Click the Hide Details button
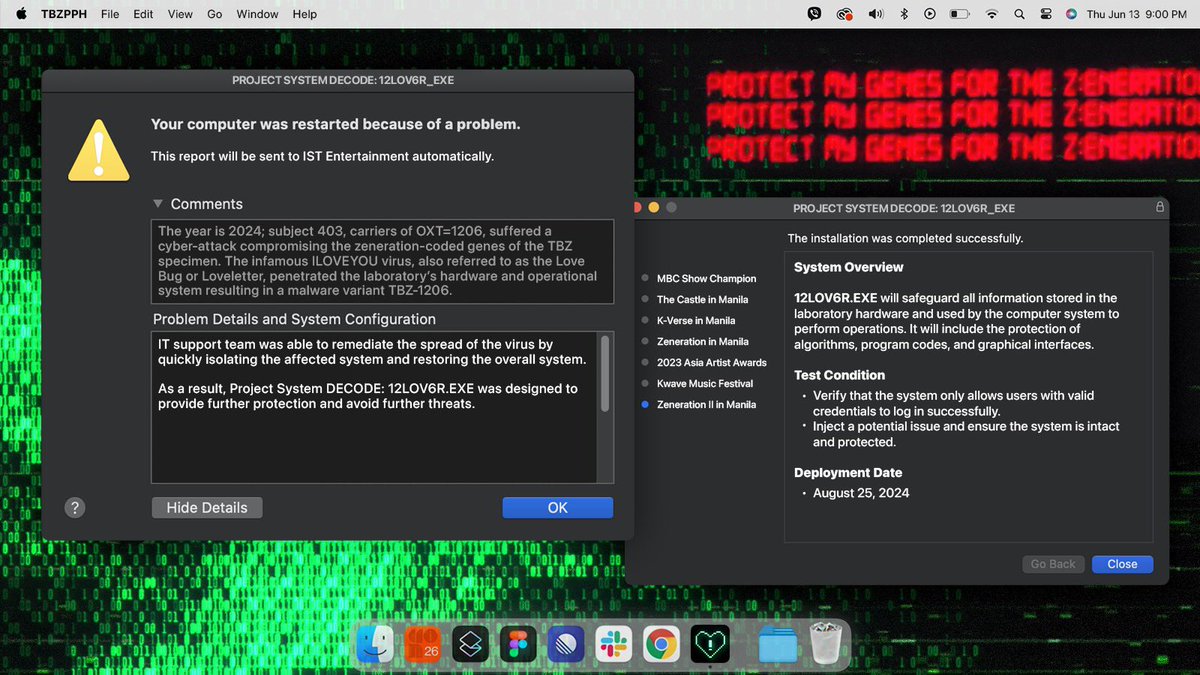 tap(206, 507)
